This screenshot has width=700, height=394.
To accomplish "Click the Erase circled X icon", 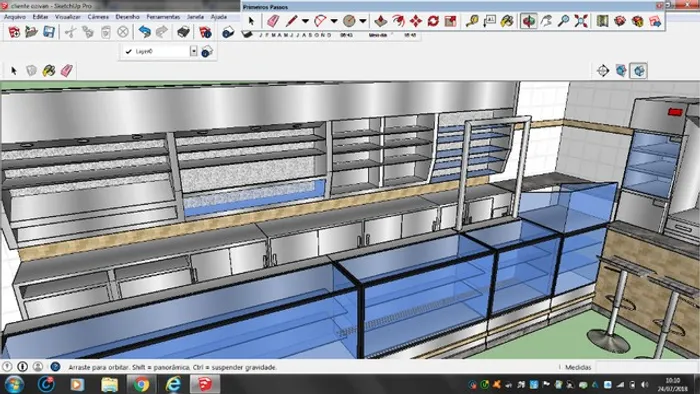I will (123, 32).
